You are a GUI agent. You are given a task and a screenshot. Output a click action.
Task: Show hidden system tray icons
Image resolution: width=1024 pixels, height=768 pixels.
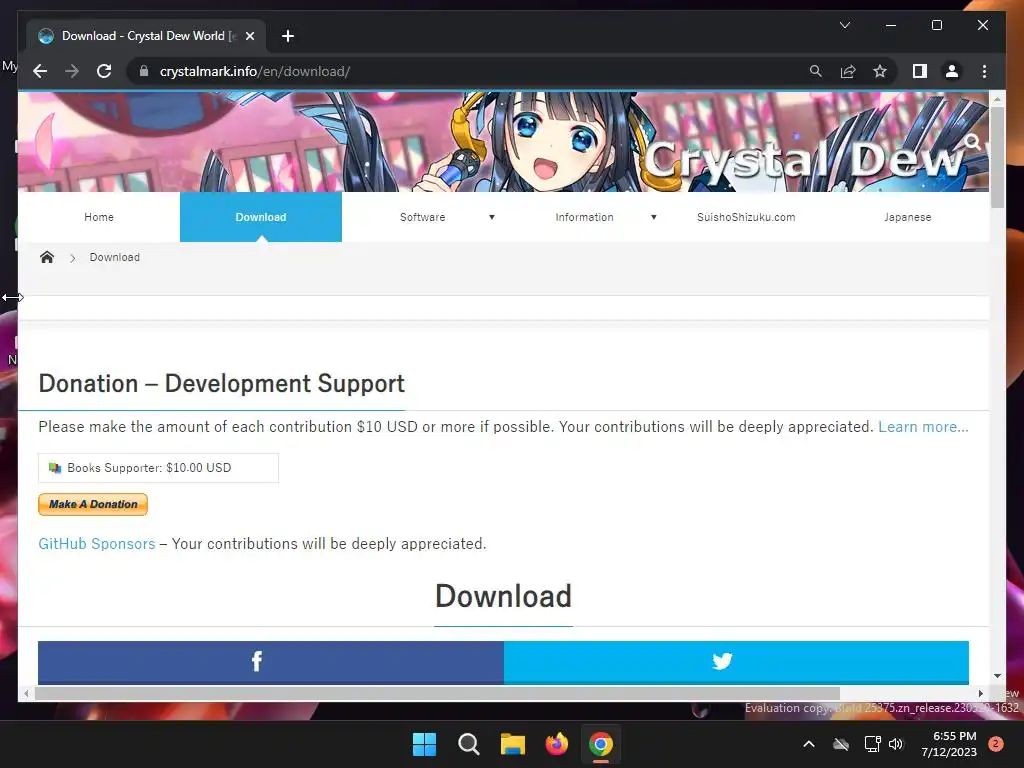808,744
